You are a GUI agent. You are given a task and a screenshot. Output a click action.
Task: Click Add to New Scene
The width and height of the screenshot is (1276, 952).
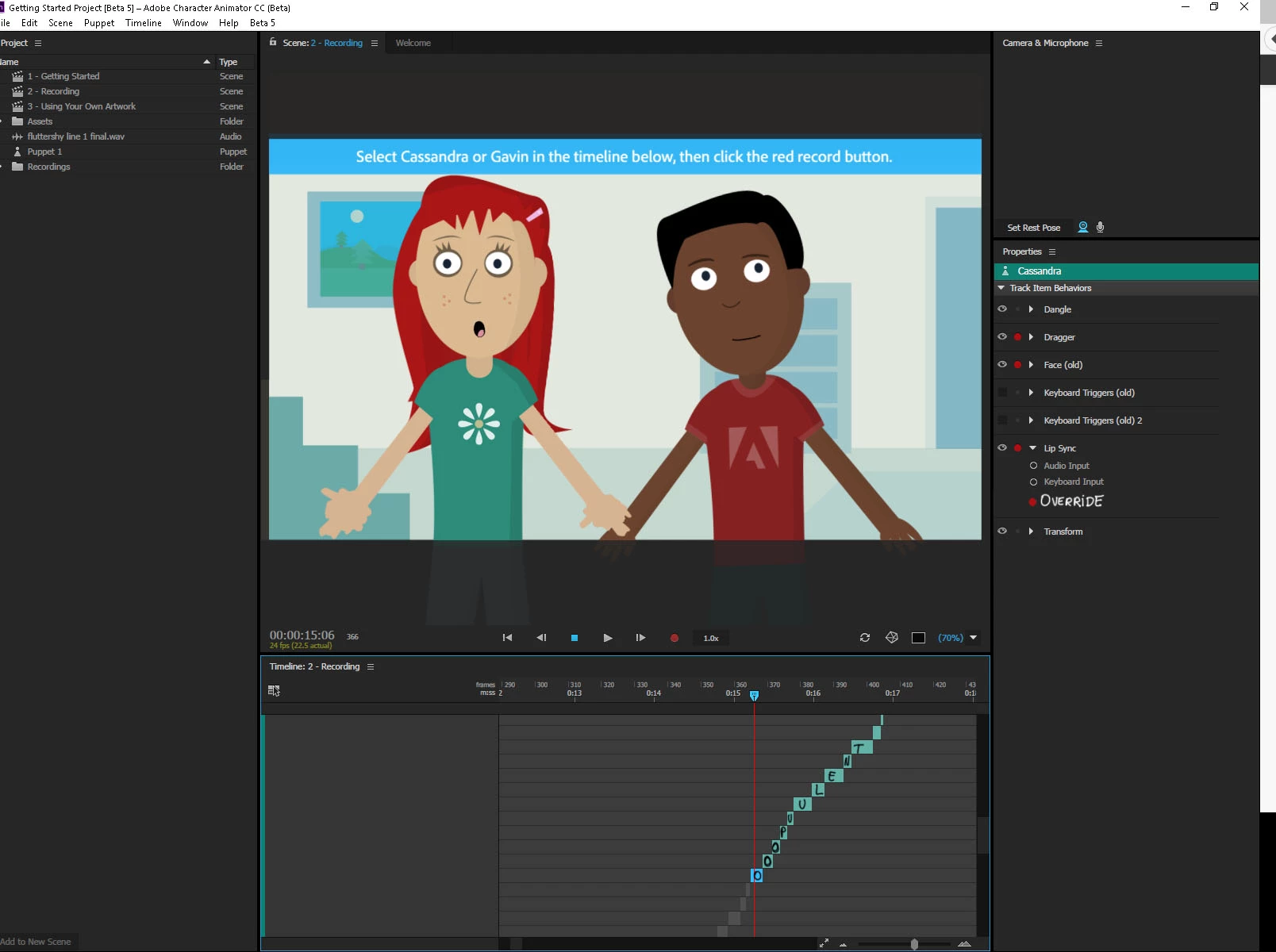(36, 942)
